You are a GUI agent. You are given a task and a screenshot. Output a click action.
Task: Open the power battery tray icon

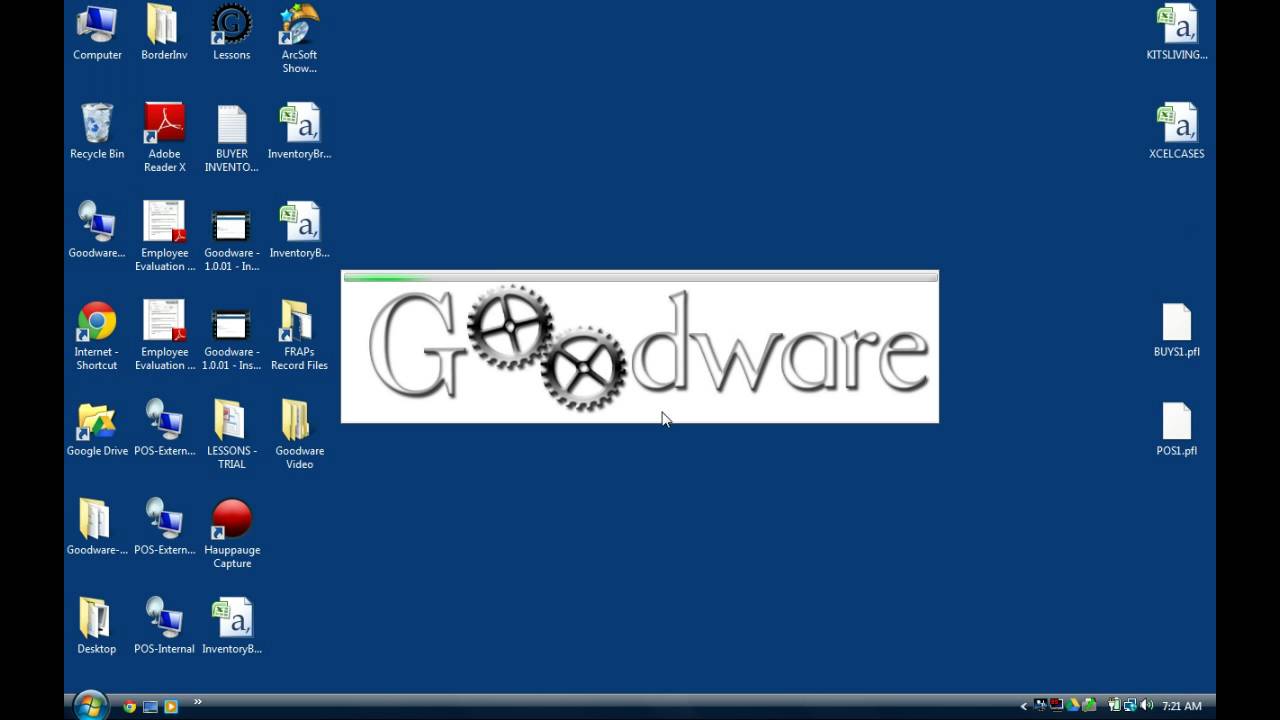point(1114,705)
